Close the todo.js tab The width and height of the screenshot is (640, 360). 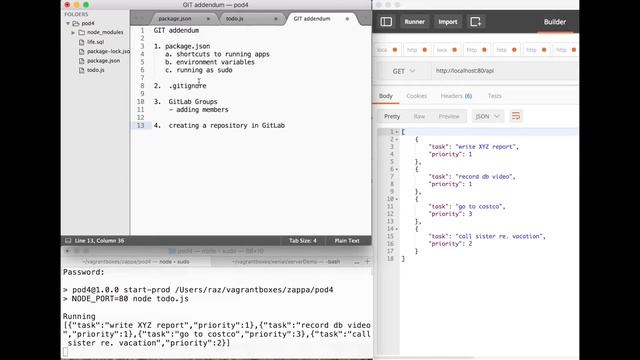(276, 19)
